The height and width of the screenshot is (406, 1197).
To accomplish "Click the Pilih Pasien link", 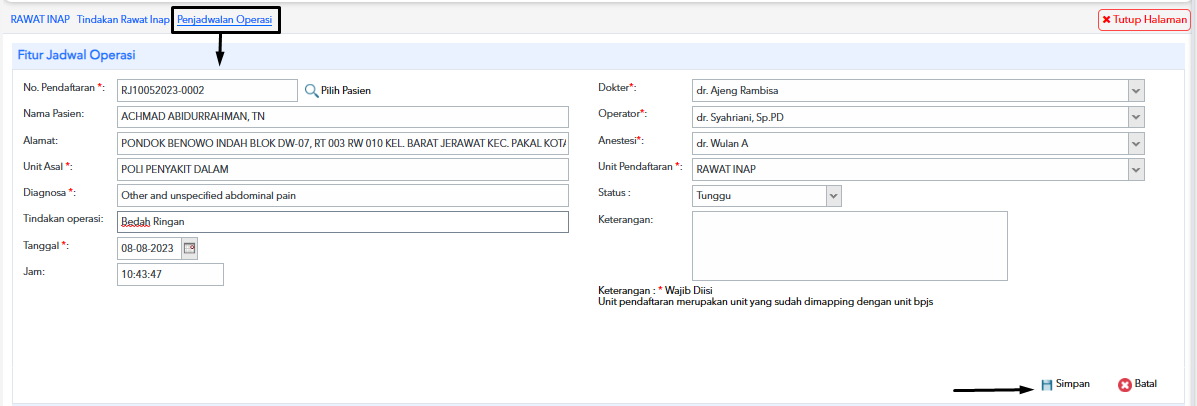I will click(346, 91).
